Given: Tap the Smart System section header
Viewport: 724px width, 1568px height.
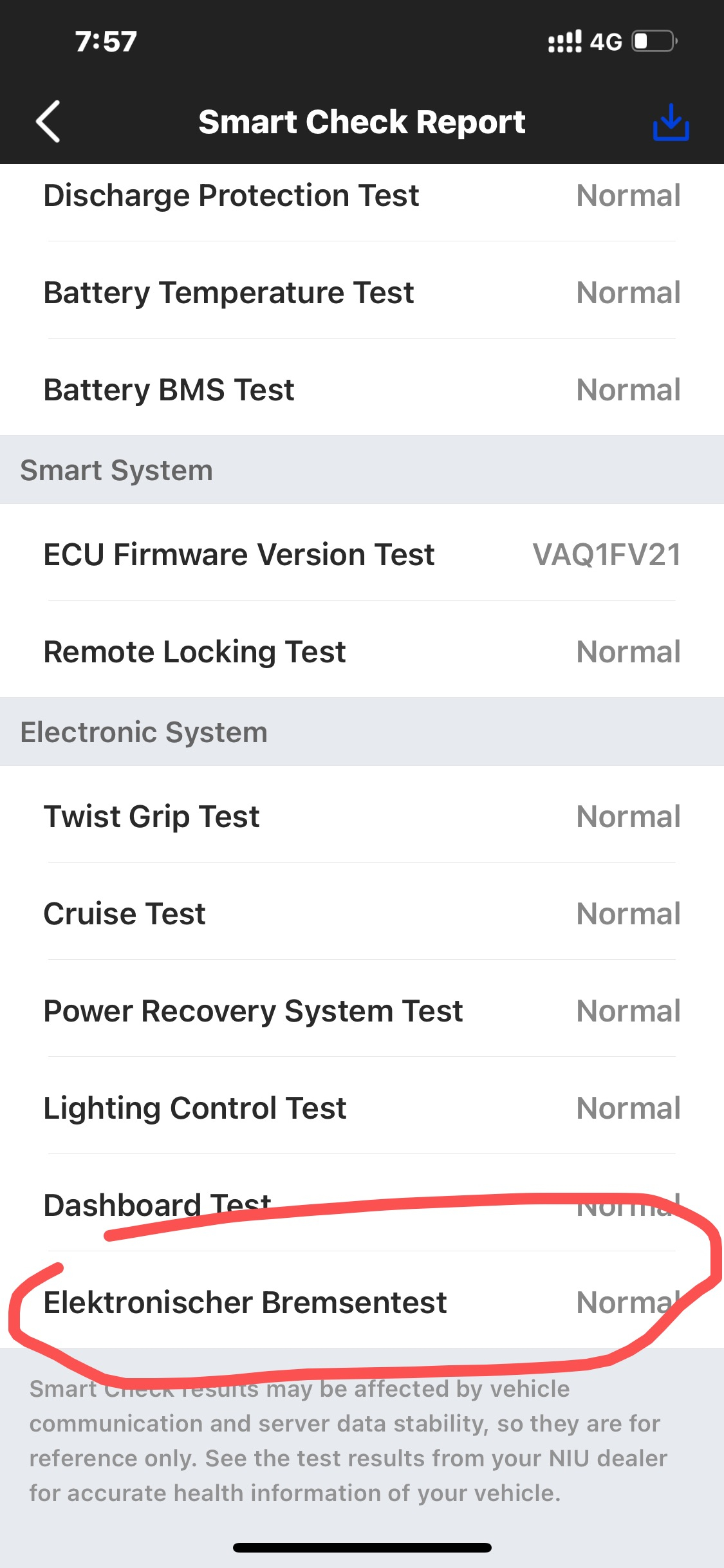Looking at the screenshot, I should [362, 470].
